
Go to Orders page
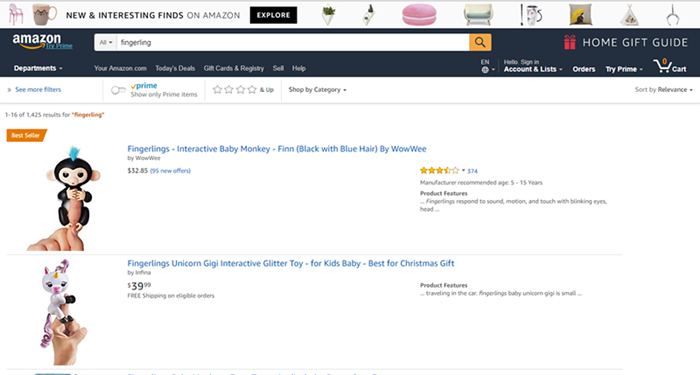click(x=584, y=69)
